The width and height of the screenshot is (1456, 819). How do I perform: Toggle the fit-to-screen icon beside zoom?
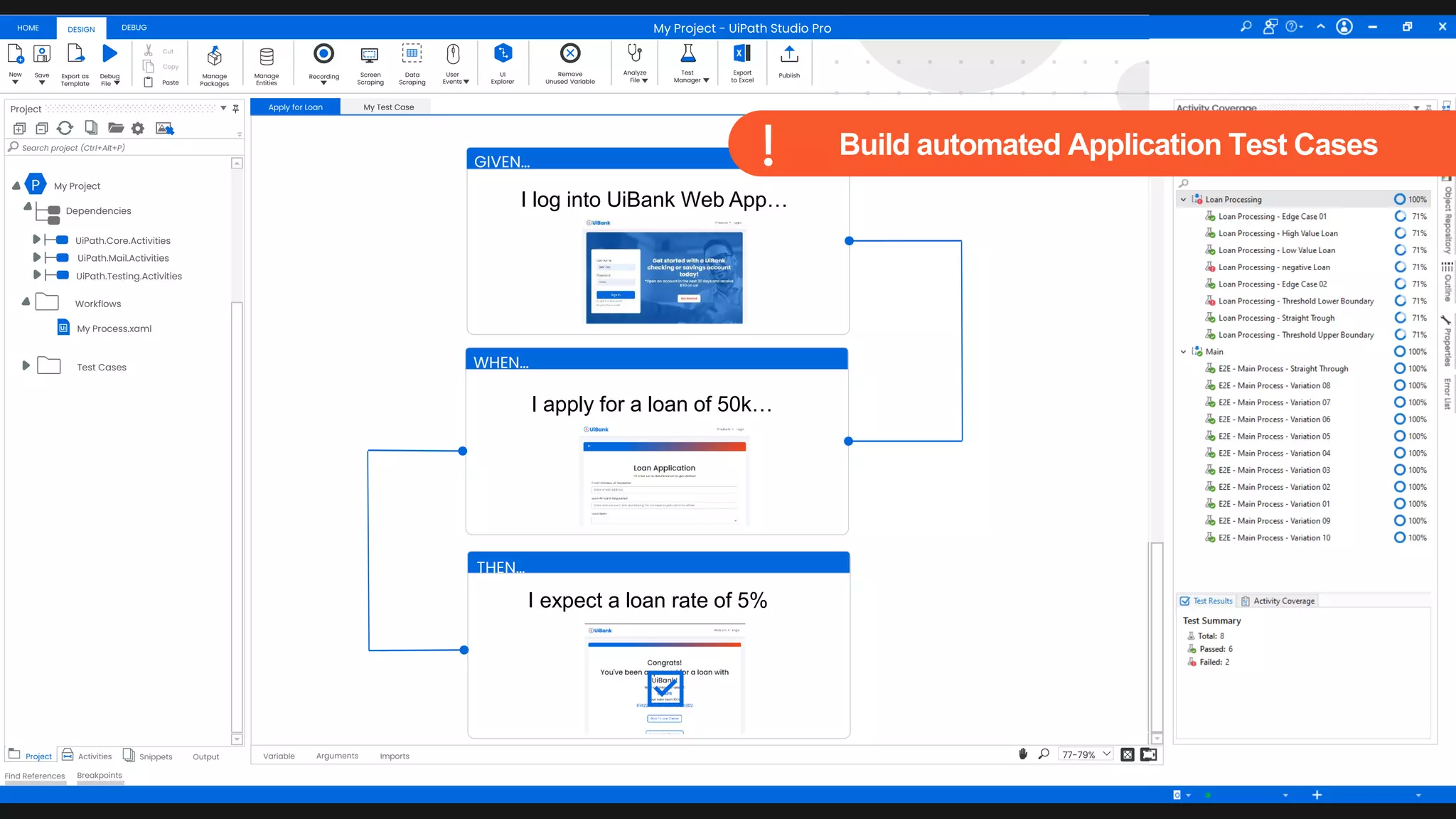[1128, 754]
